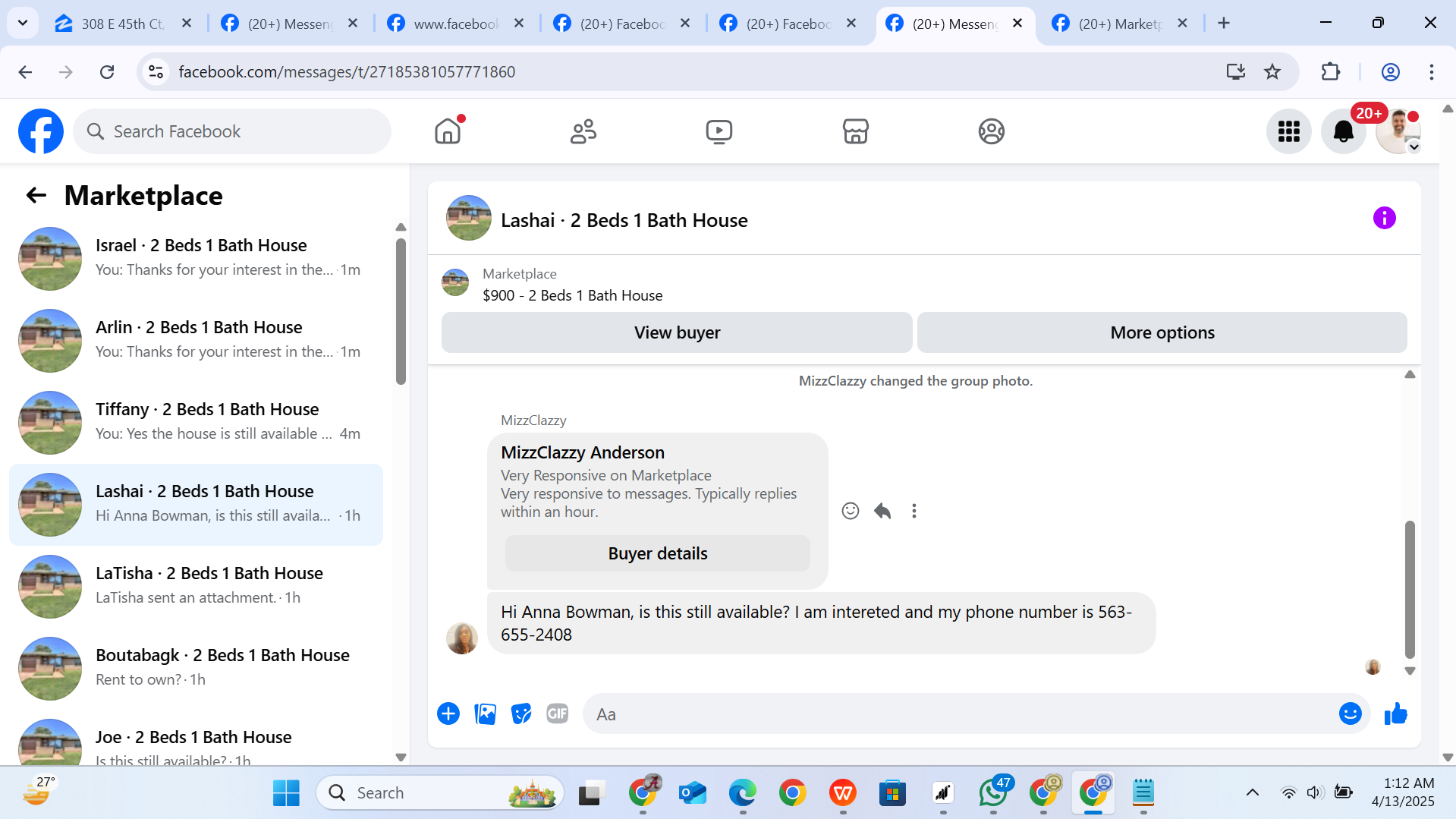The width and height of the screenshot is (1456, 819).
Task: Open conversation information purple icon
Action: [1384, 219]
